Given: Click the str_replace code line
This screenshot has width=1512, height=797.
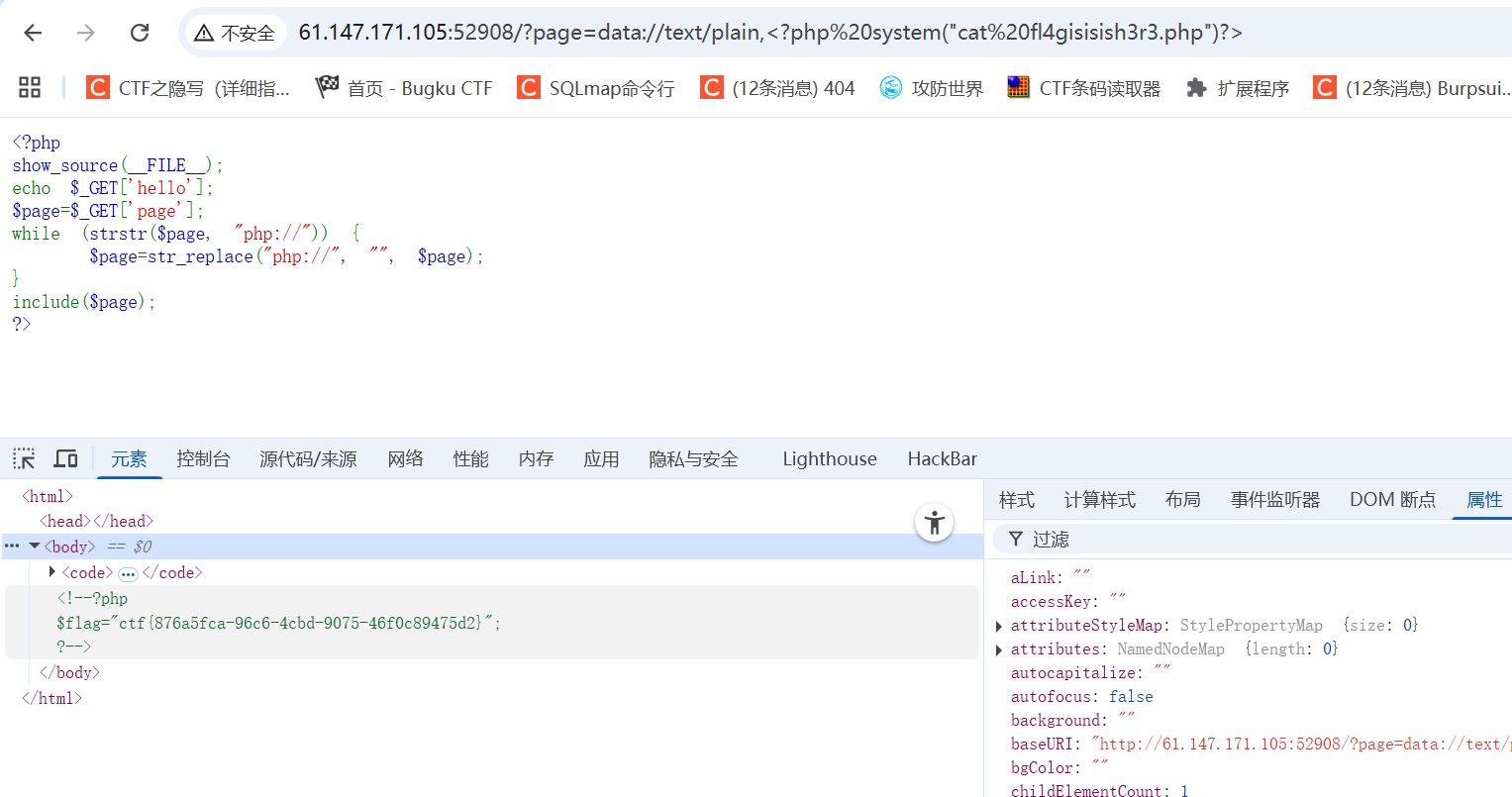Looking at the screenshot, I should point(286,256).
